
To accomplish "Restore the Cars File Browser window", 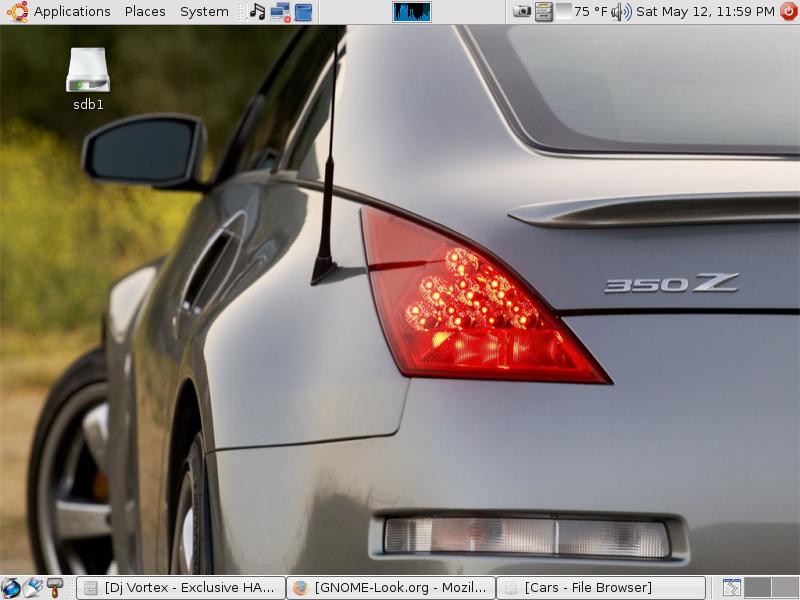I will (601, 588).
